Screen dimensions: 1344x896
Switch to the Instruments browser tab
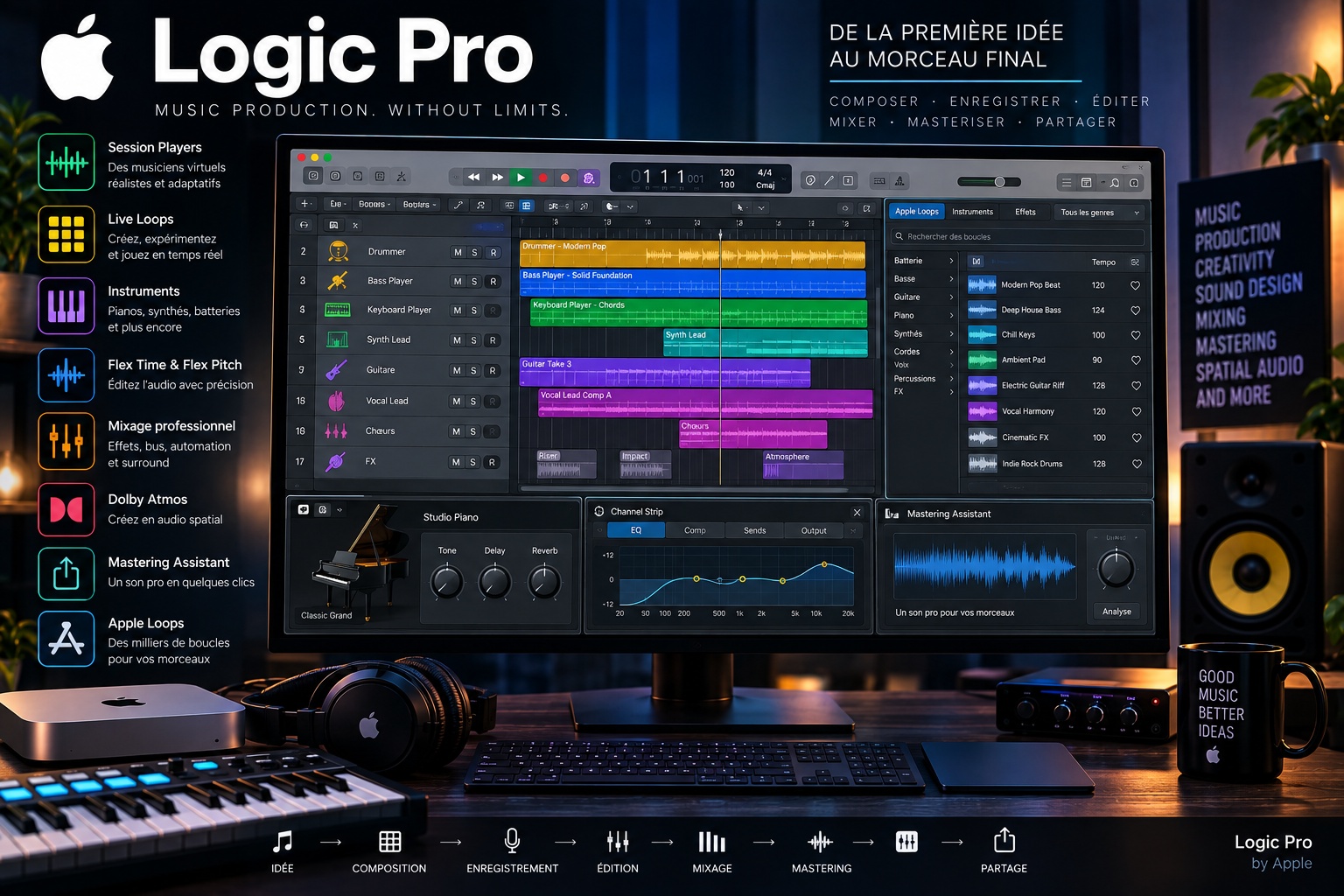tap(972, 212)
